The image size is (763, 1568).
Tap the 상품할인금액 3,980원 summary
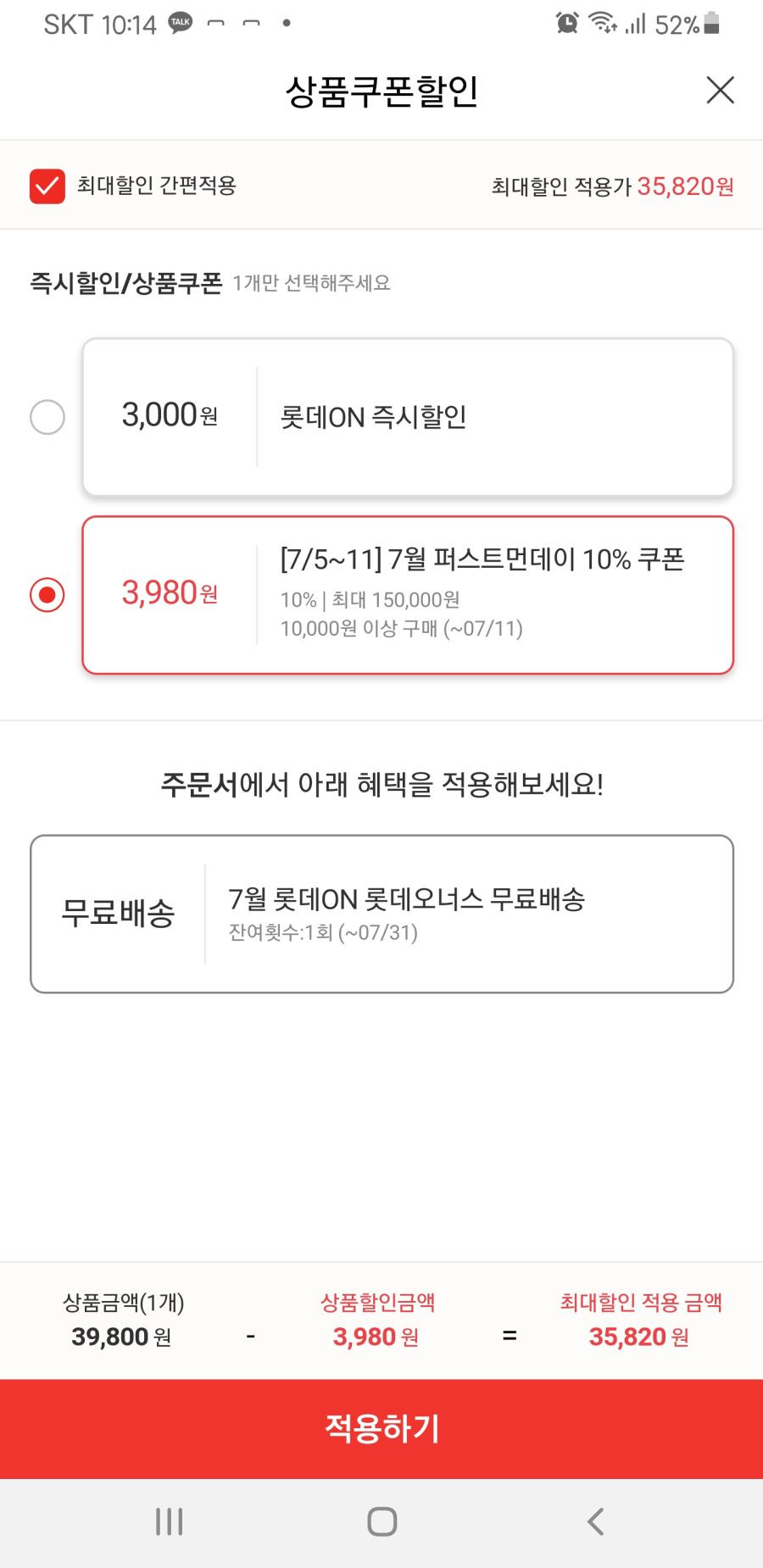pyautogui.click(x=376, y=1321)
